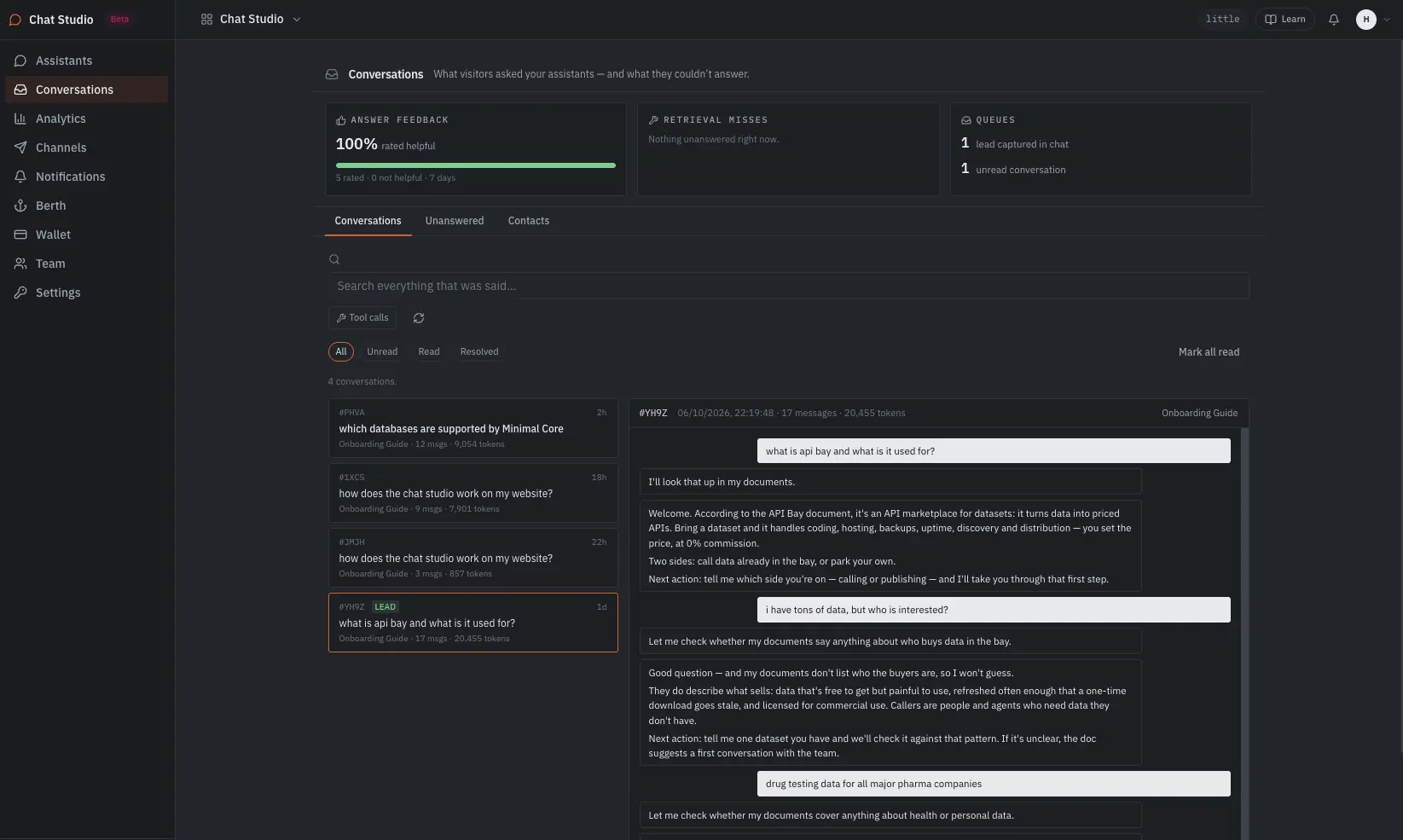Click the Berth anchor icon
The width and height of the screenshot is (1403, 840).
20,206
